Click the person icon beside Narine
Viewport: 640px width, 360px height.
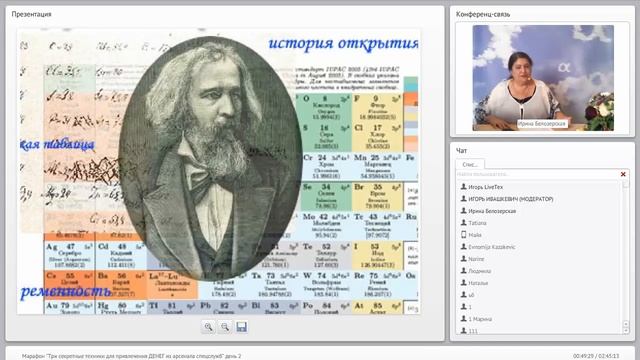(464, 259)
